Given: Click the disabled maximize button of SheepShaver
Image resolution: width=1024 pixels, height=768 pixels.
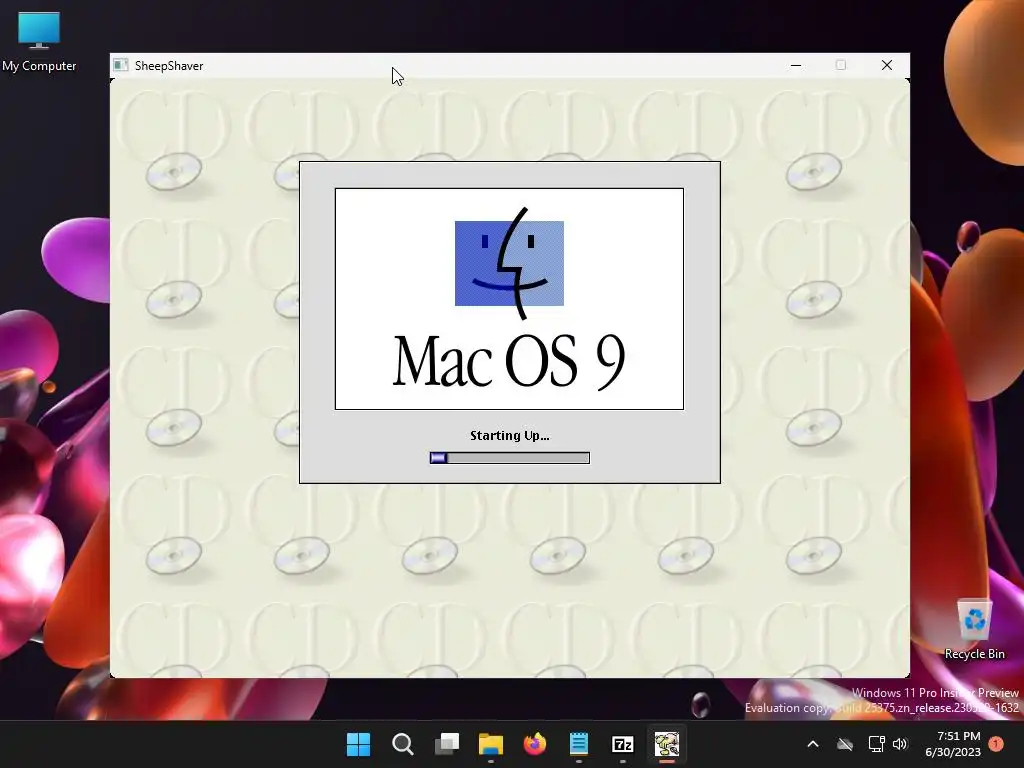Looking at the screenshot, I should (x=841, y=65).
